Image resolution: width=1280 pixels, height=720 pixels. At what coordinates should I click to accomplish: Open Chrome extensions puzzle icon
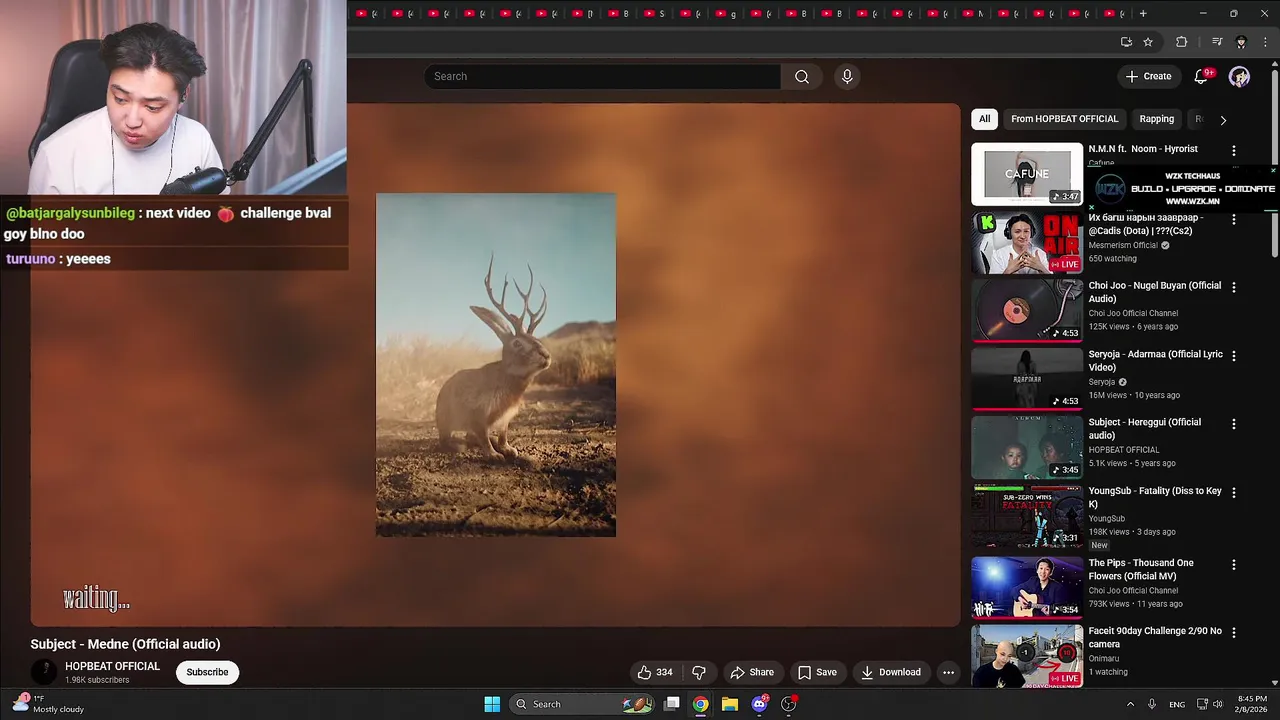(x=1181, y=42)
